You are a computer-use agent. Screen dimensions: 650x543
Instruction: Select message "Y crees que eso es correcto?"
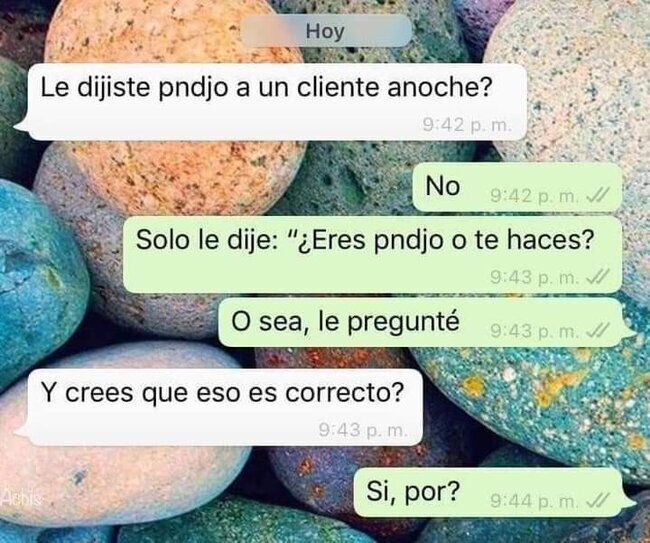coord(218,407)
